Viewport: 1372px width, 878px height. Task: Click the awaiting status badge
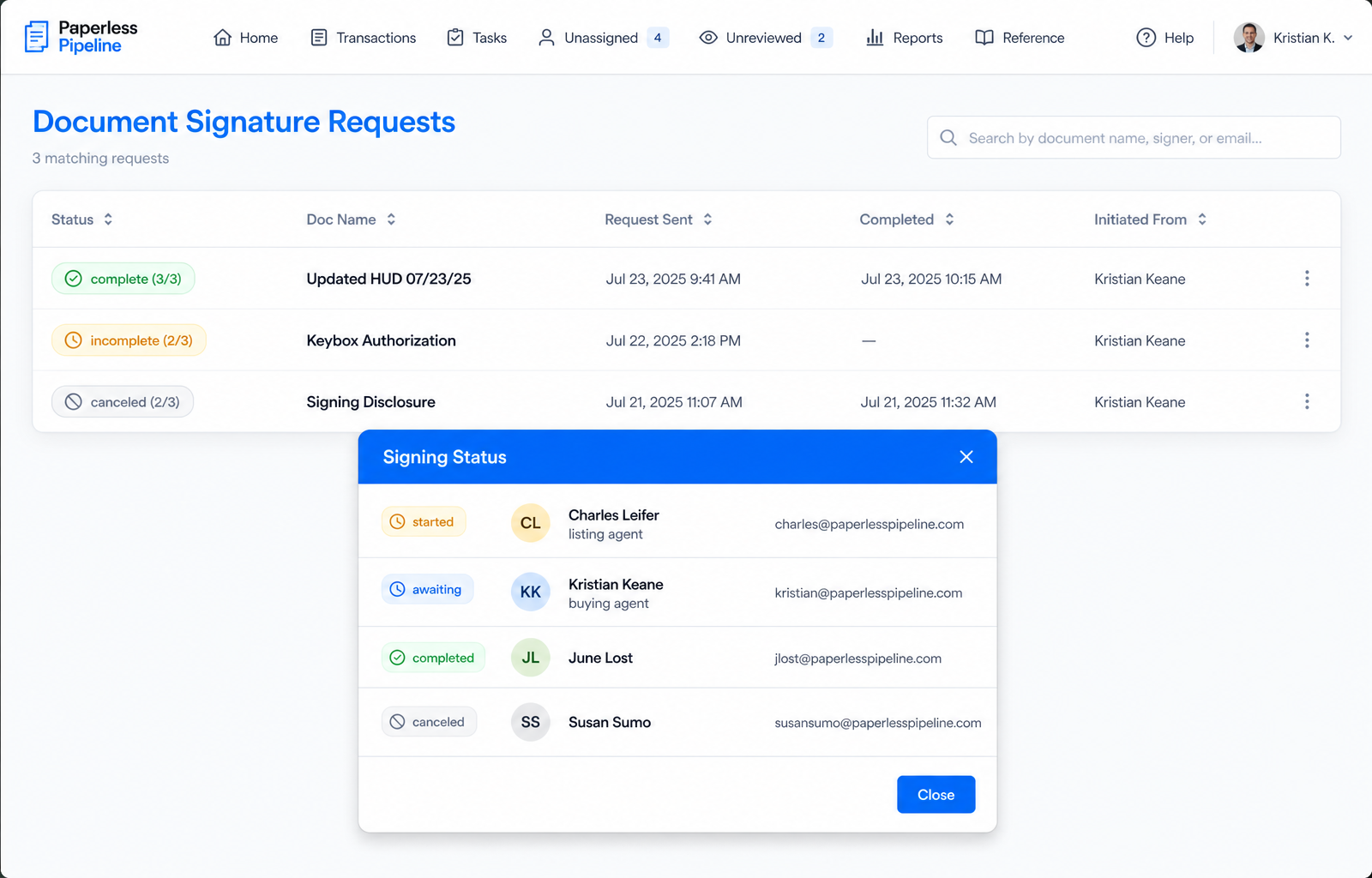pos(427,589)
